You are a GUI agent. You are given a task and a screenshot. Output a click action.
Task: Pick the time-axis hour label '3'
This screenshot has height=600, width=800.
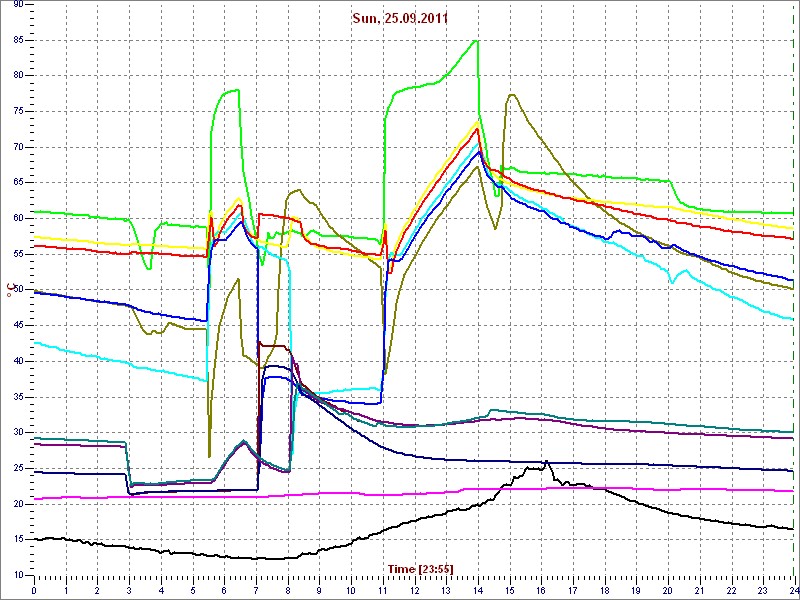point(130,590)
